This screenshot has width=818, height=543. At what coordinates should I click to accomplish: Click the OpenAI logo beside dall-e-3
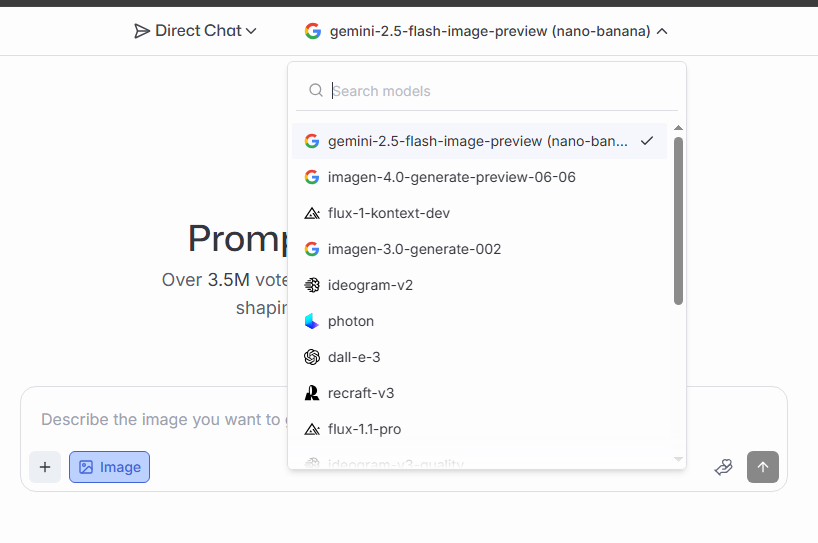[312, 357]
